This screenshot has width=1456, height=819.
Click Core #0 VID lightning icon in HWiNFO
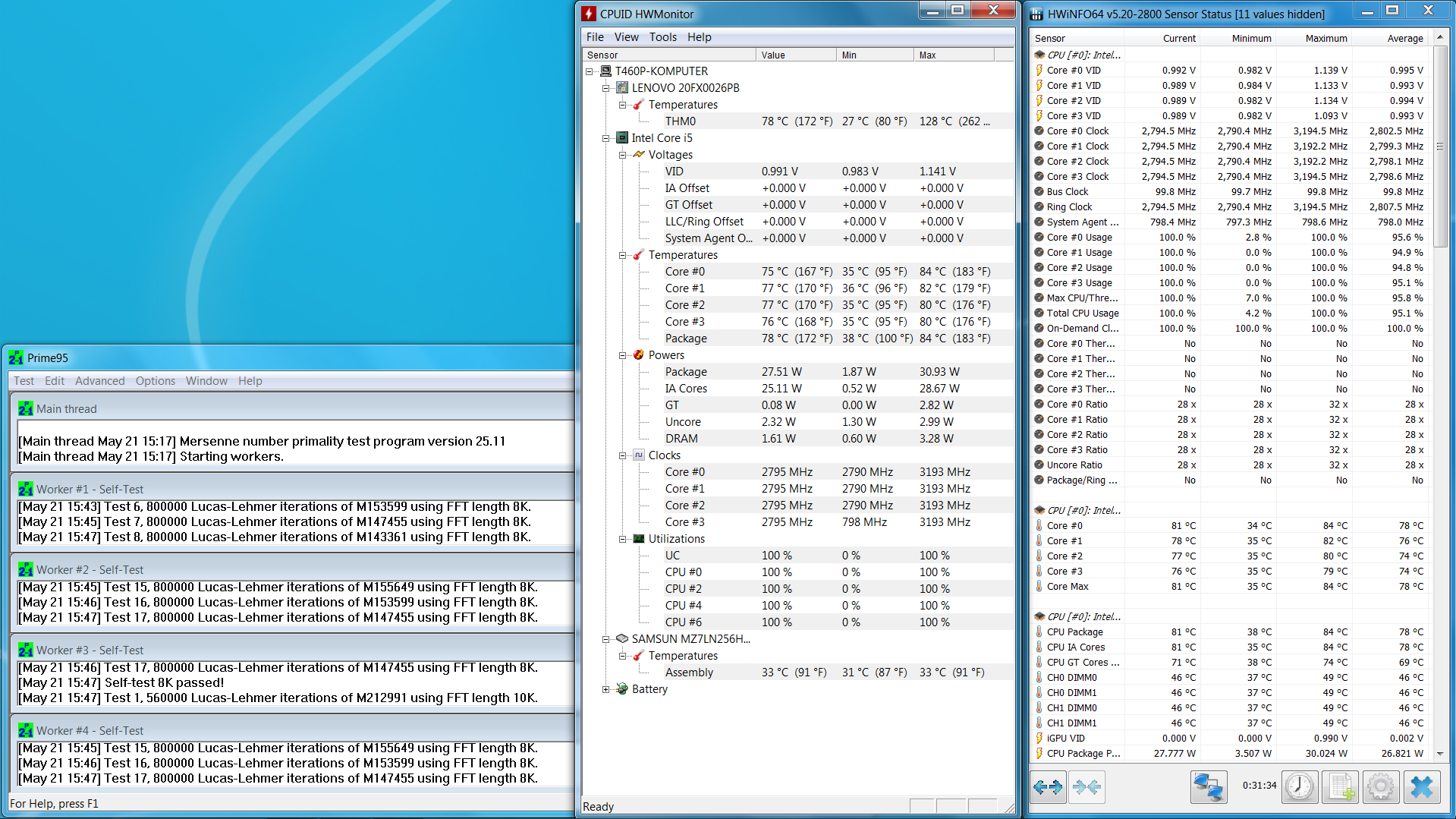click(1039, 71)
